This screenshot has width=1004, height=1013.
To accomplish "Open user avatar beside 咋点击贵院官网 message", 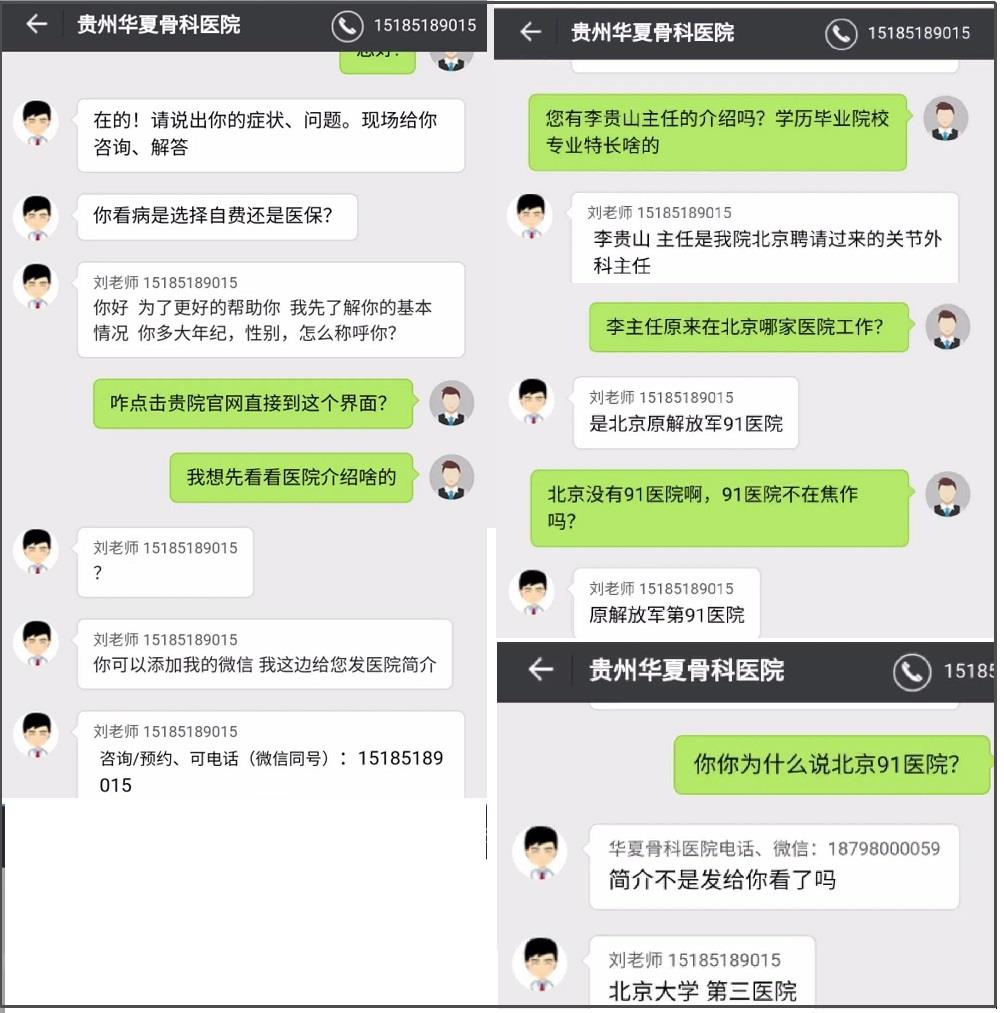I will [452, 403].
